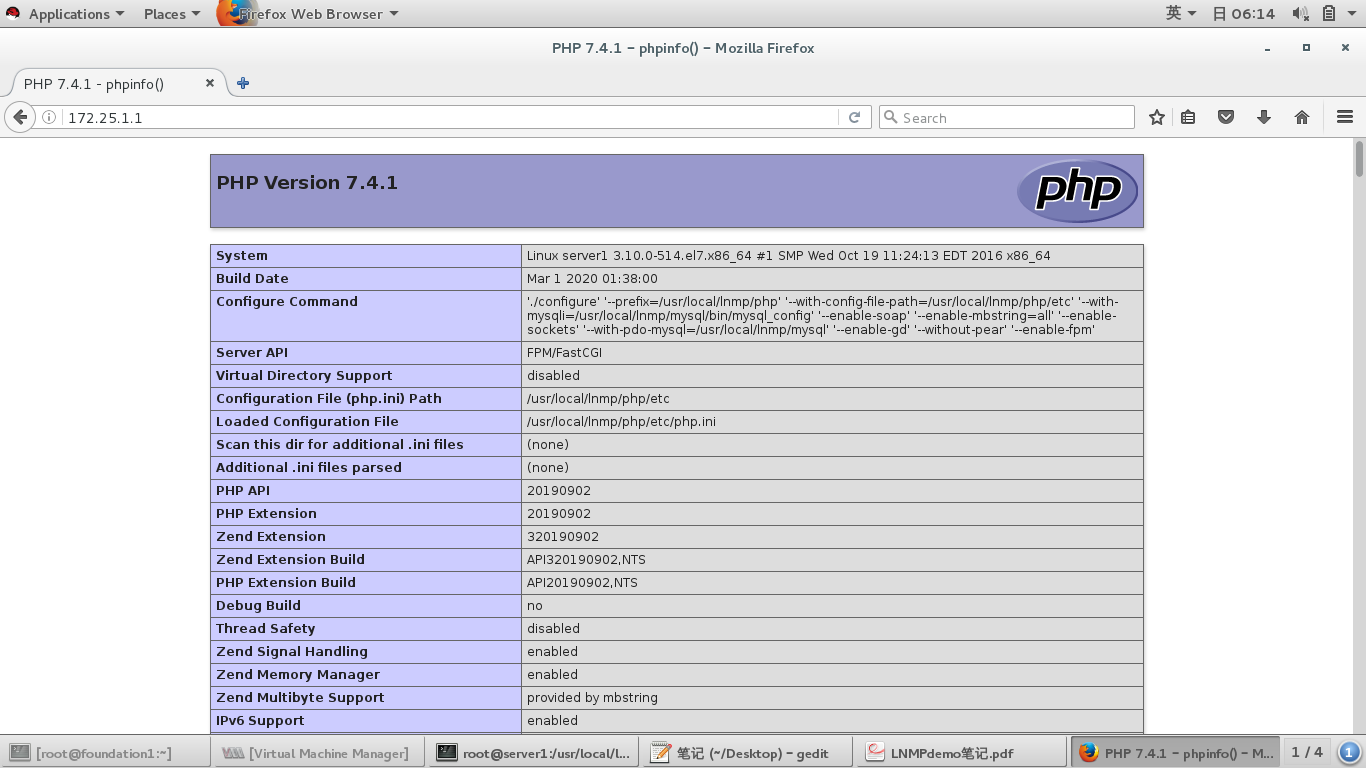Switch to root@server1 terminal in the taskbar
The height and width of the screenshot is (768, 1366).
coord(533,753)
